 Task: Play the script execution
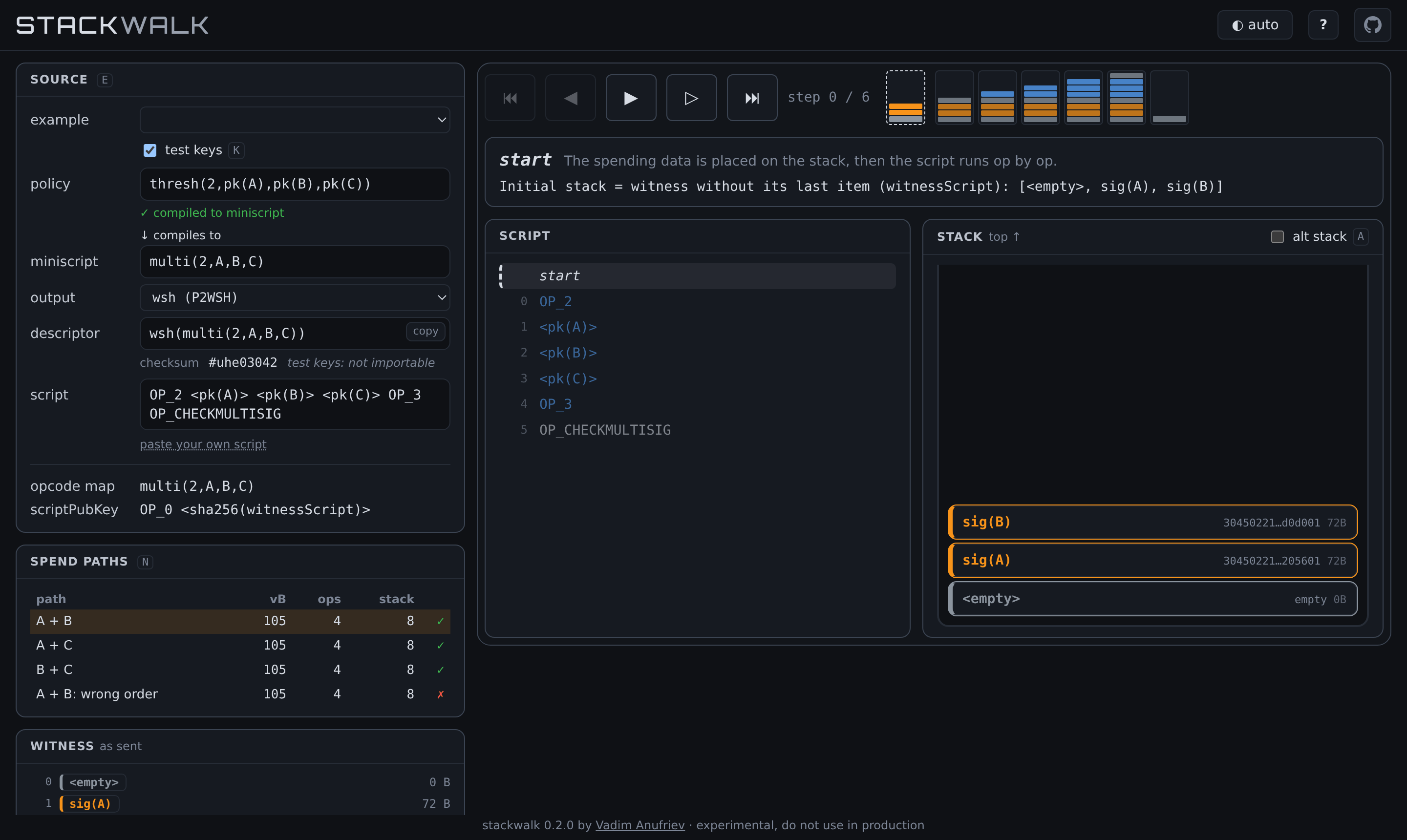pyautogui.click(x=631, y=98)
